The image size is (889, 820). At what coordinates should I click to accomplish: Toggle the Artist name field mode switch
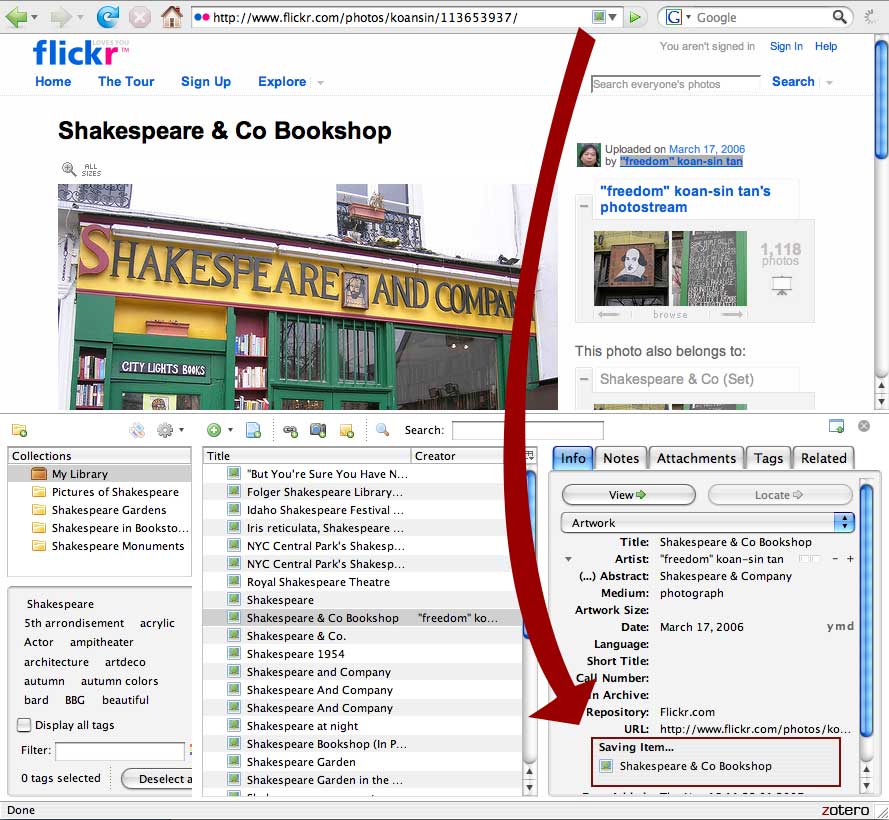809,559
